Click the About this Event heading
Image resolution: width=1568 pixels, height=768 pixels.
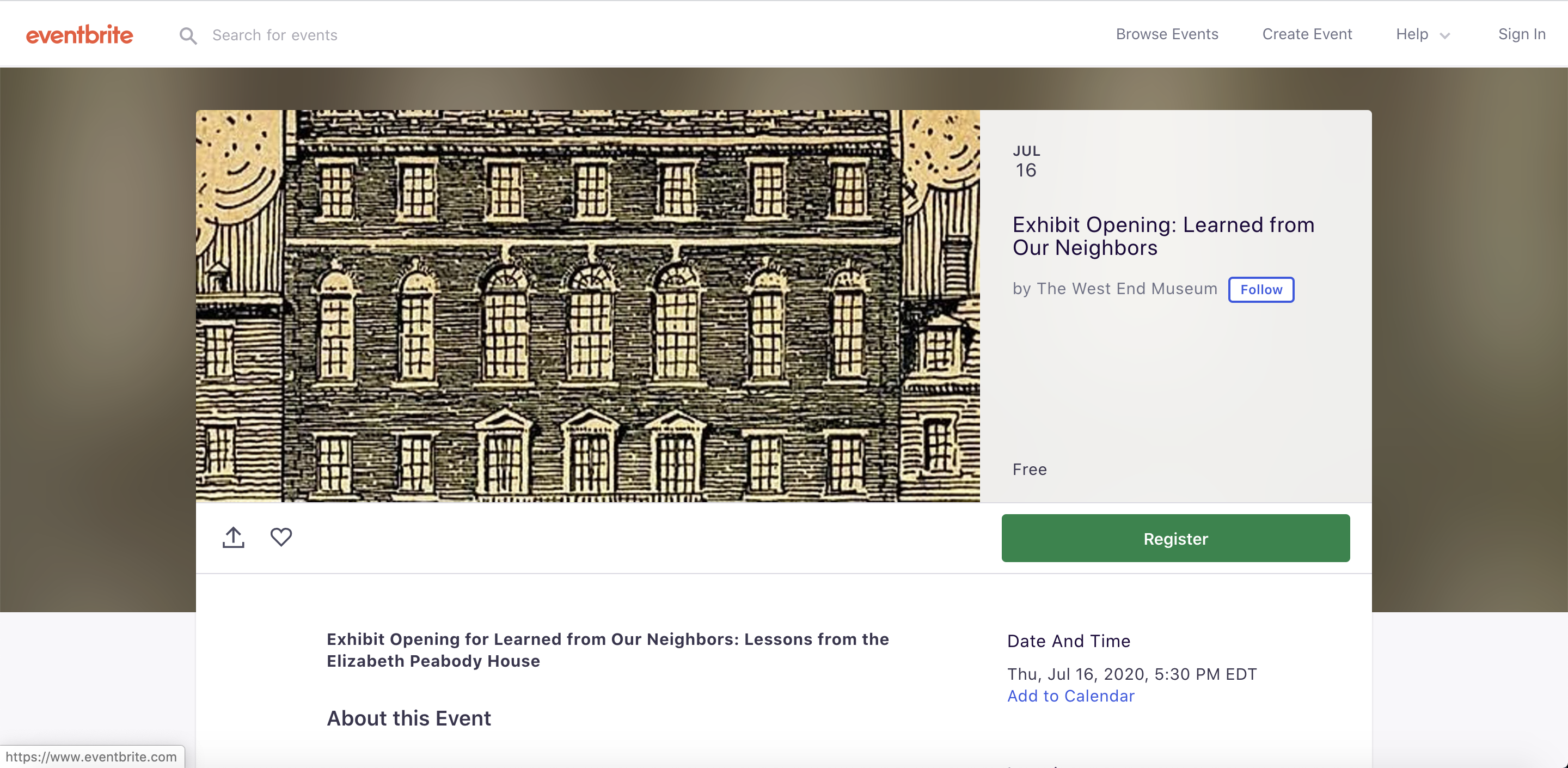point(408,718)
